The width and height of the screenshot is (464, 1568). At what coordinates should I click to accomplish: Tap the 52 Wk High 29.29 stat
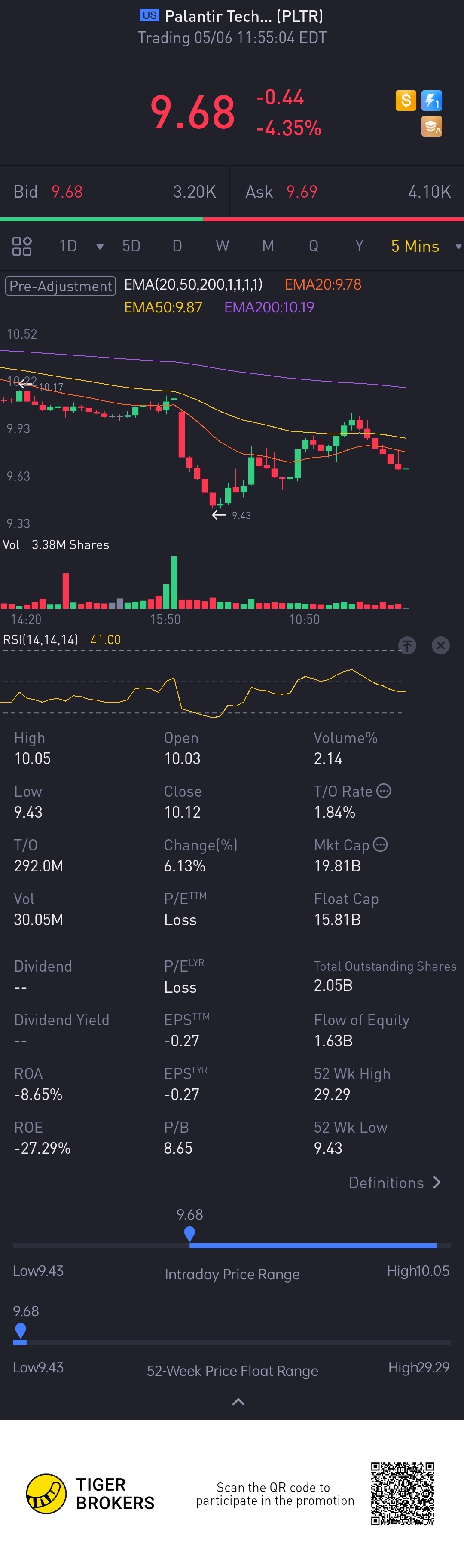point(352,1083)
